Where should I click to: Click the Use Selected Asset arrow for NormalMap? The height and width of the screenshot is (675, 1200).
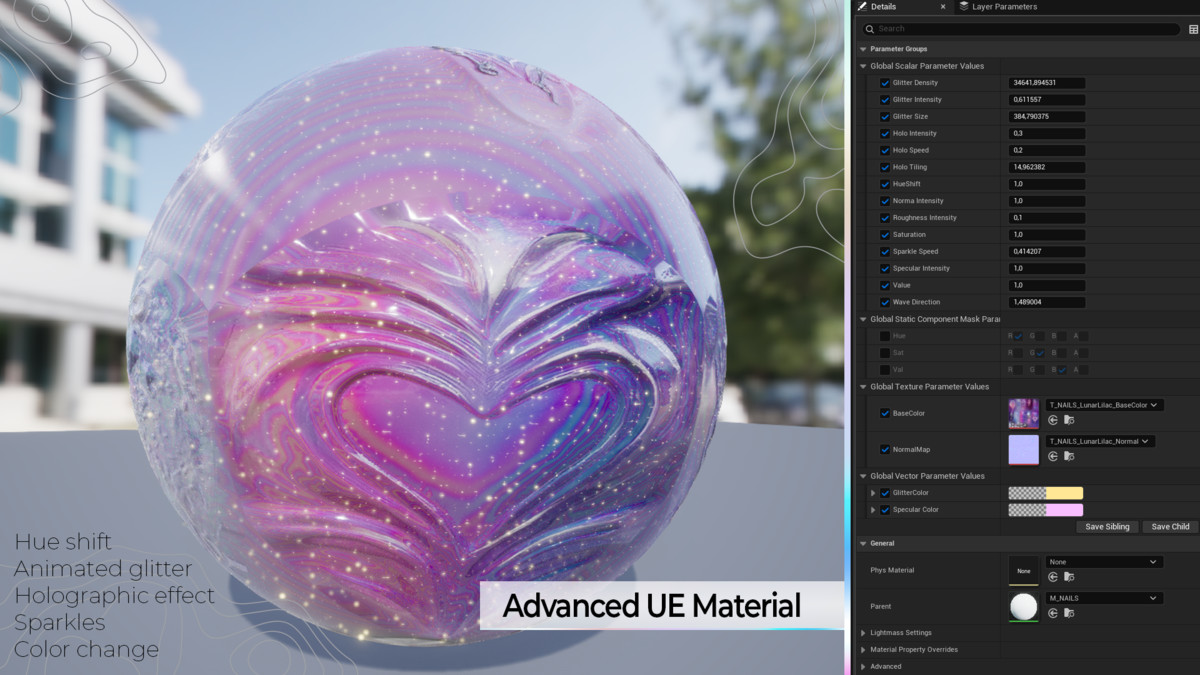pyautogui.click(x=1053, y=457)
